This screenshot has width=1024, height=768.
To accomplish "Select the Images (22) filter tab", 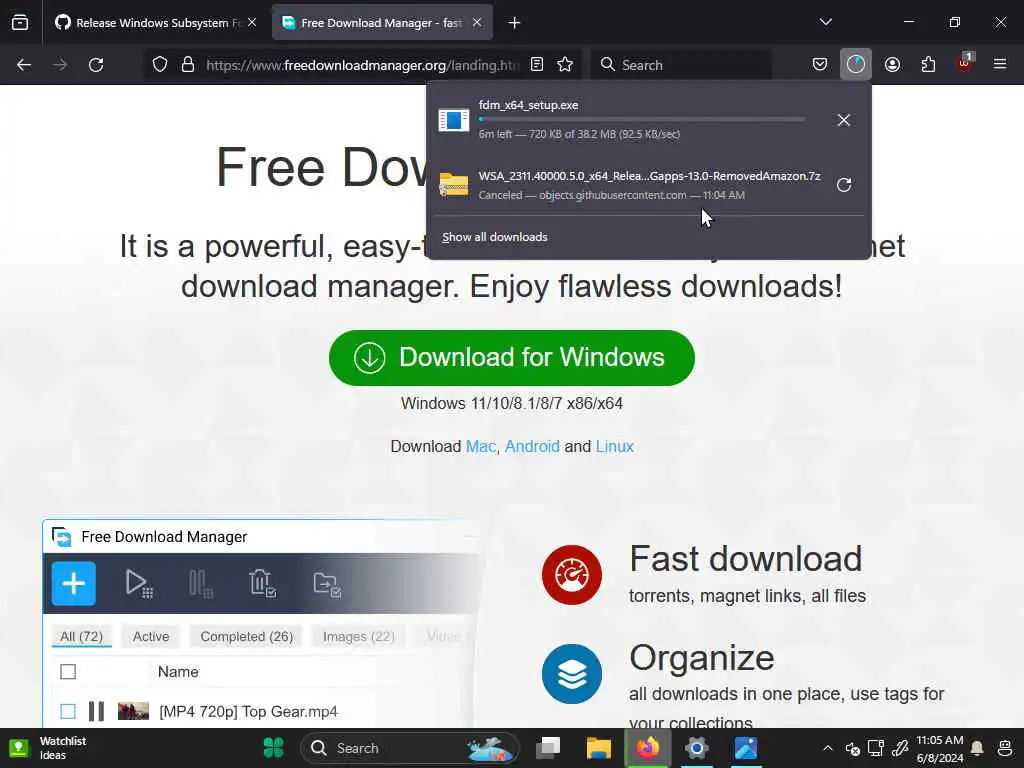I will coord(359,636).
